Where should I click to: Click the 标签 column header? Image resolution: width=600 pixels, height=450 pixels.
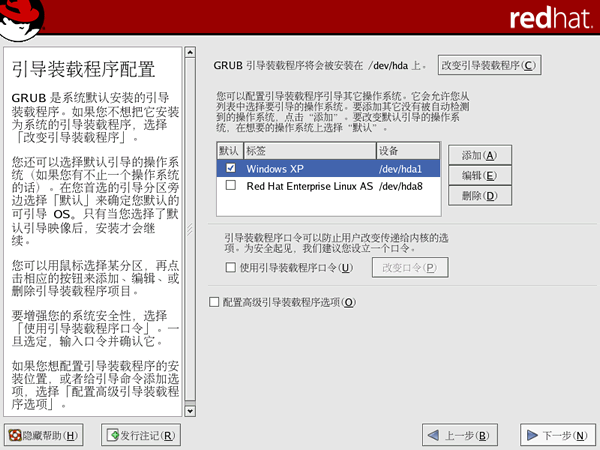(x=310, y=151)
